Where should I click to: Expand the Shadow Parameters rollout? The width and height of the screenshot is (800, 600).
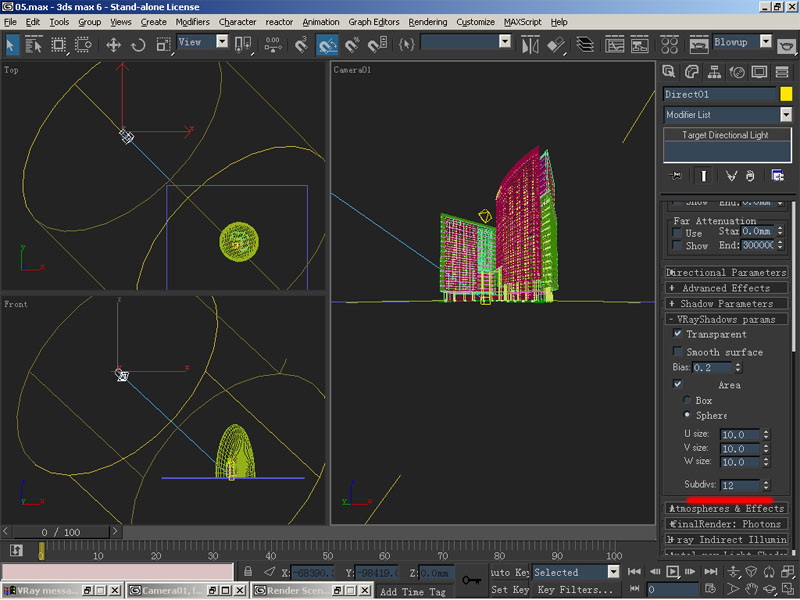point(727,304)
